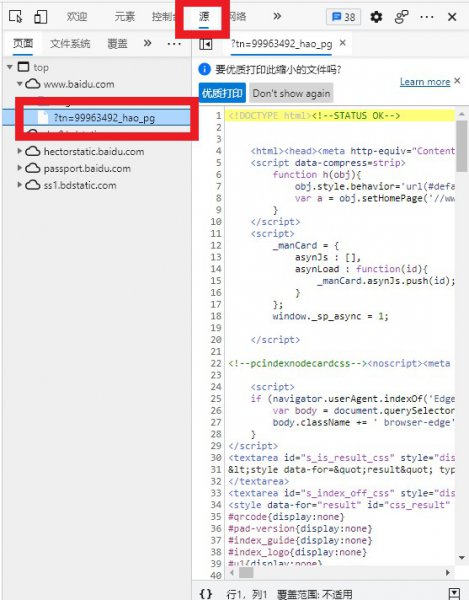Viewport: 469px width, 600px height.
Task: Click the horizontal scrollbar thumb in code editor
Action: coord(246,573)
